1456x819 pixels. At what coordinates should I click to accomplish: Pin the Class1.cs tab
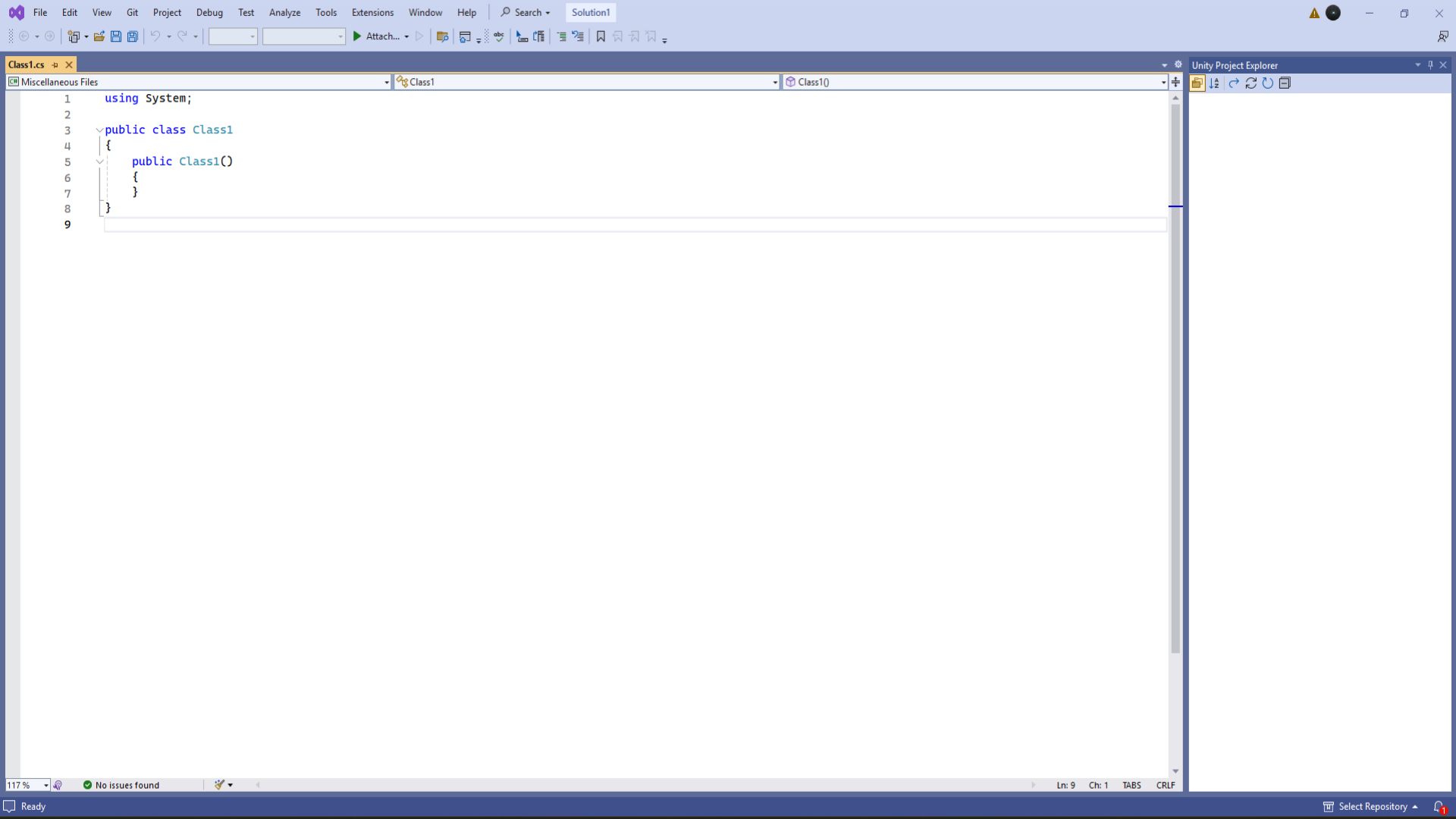[55, 65]
